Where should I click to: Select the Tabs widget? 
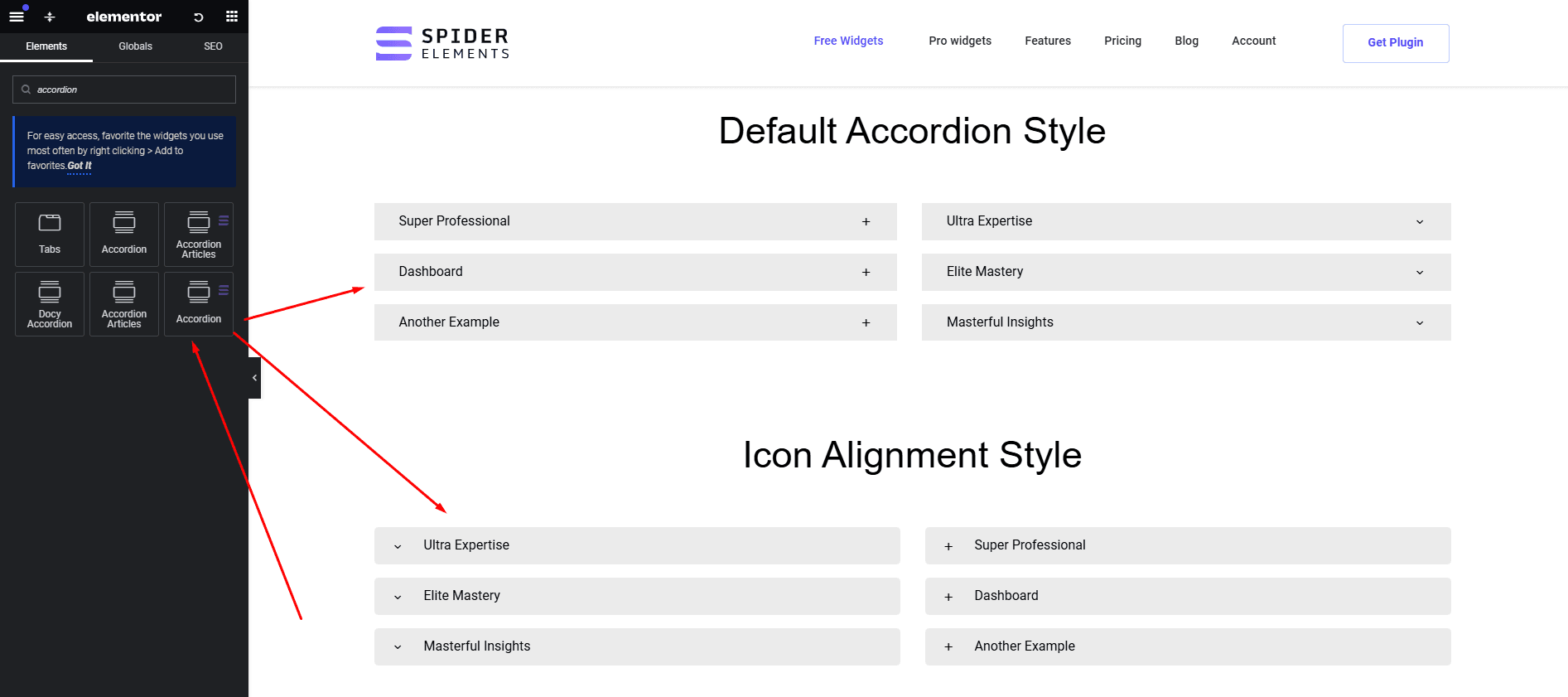pyautogui.click(x=50, y=234)
